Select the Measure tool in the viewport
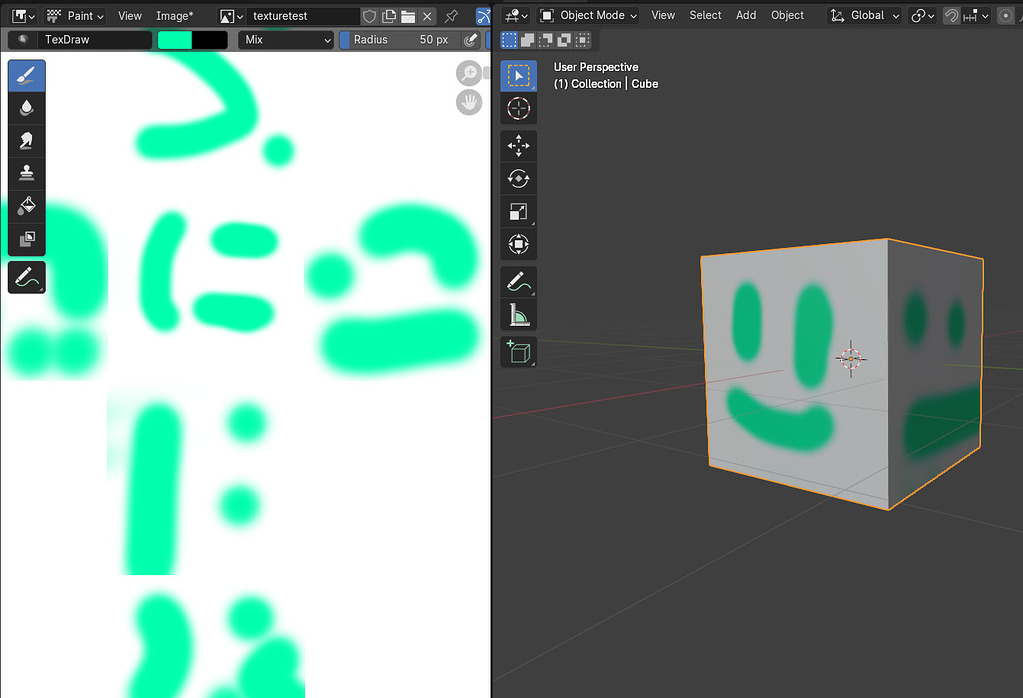Viewport: 1023px width, 698px height. click(x=518, y=314)
